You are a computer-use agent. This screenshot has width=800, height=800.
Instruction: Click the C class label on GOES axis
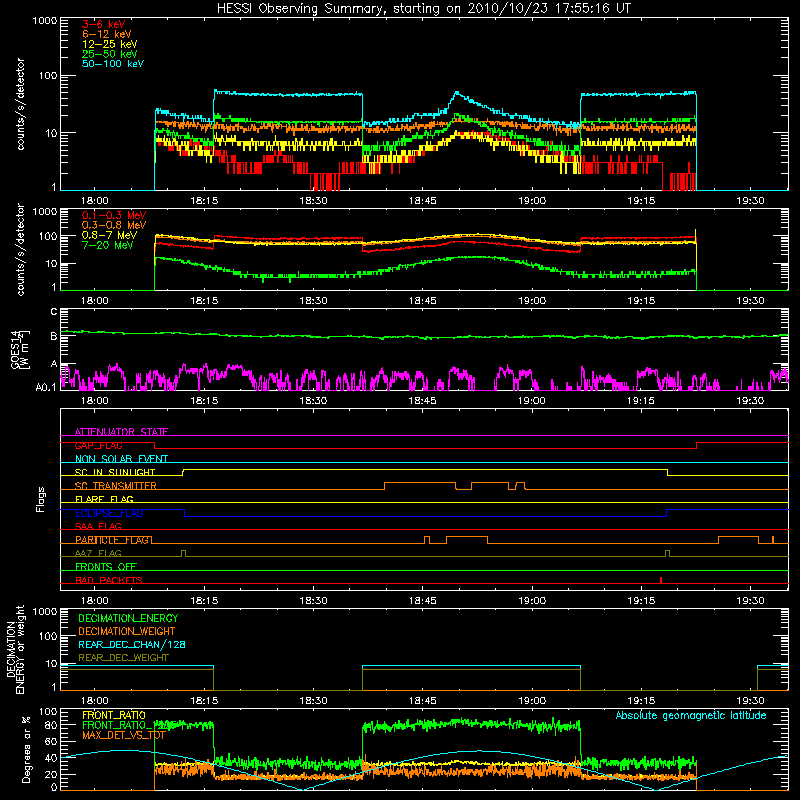pyautogui.click(x=54, y=312)
